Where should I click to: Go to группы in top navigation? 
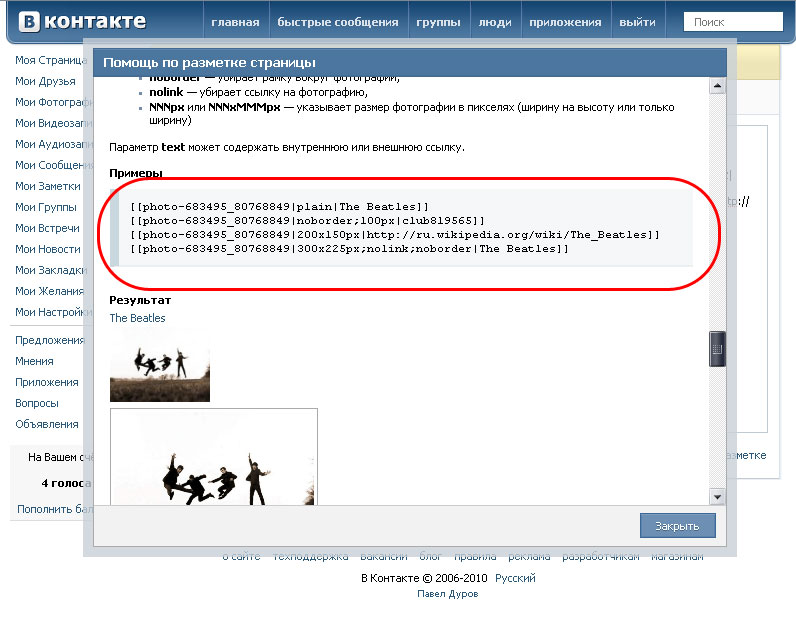coord(439,22)
